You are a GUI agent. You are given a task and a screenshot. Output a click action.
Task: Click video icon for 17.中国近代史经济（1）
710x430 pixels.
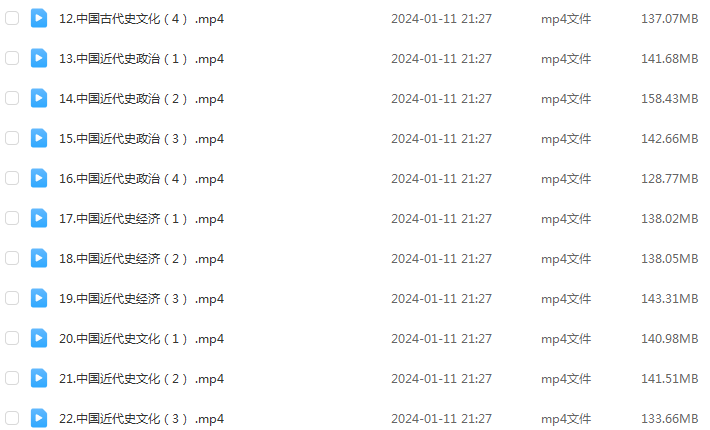tap(39, 218)
